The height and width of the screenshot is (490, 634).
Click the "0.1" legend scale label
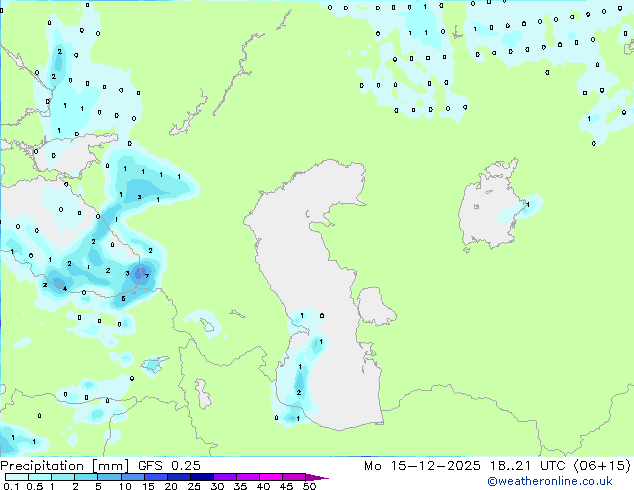tap(12, 486)
